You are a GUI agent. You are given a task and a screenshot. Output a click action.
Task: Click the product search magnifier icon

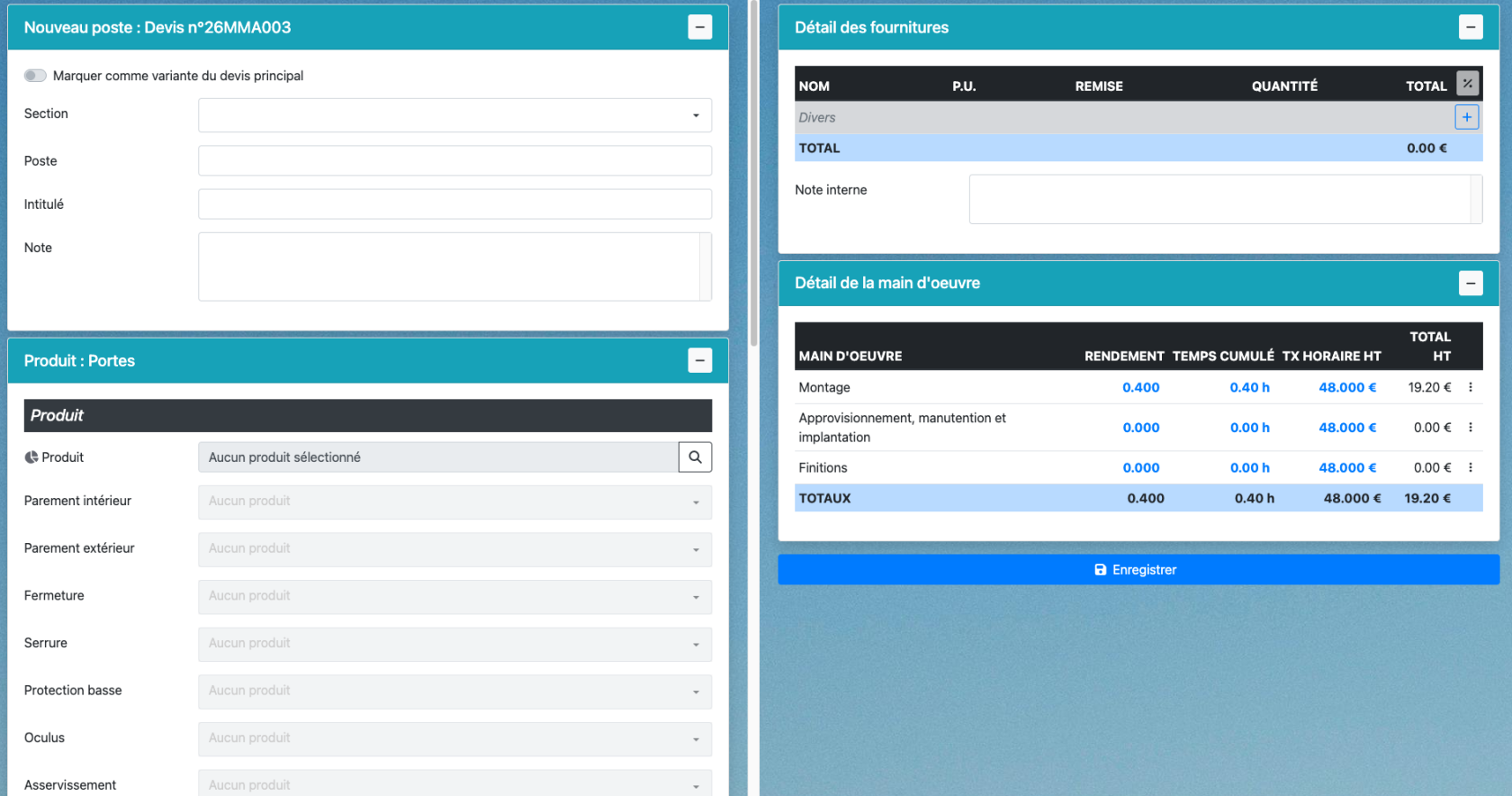tap(695, 457)
